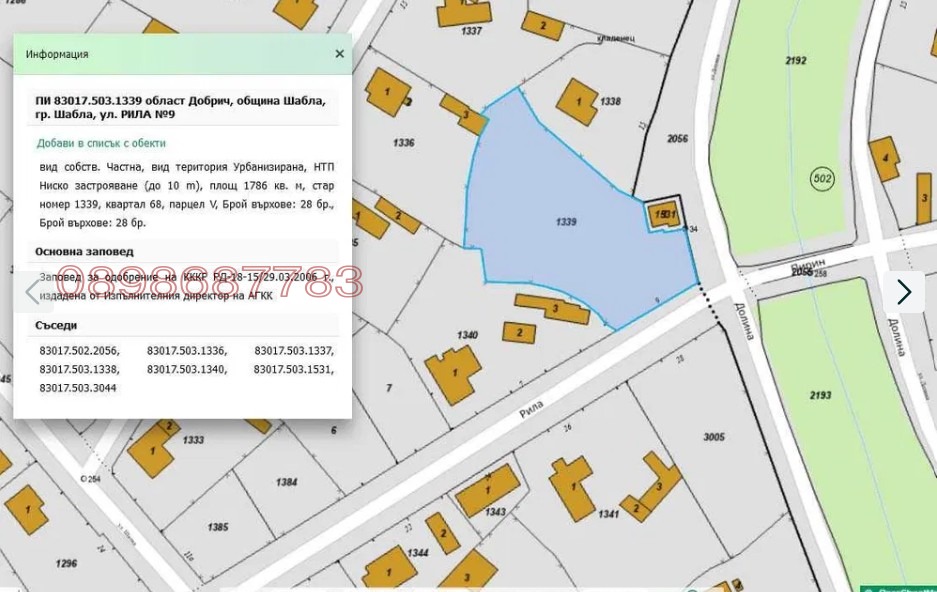The height and width of the screenshot is (592, 937).
Task: Click neighbor ID 83017.503.3044 in the panel
Action: coord(78,388)
